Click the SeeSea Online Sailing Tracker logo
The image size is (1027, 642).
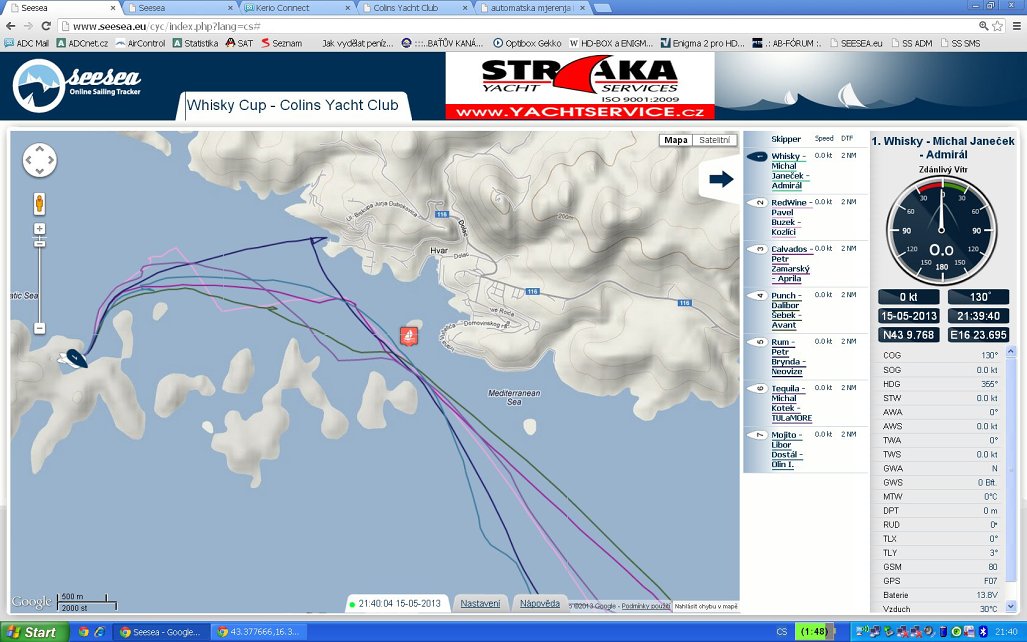click(78, 84)
